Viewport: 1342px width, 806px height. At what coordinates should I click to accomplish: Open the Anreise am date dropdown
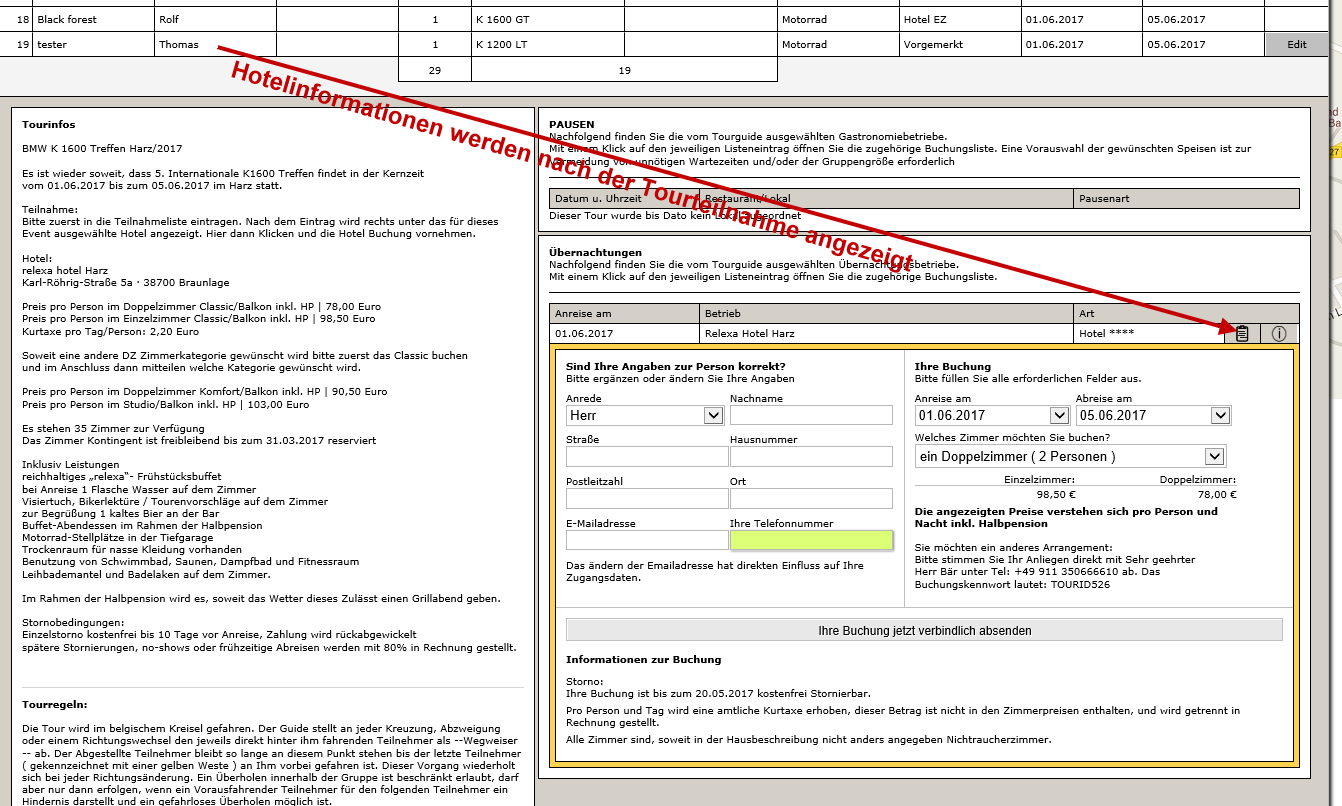[992, 415]
